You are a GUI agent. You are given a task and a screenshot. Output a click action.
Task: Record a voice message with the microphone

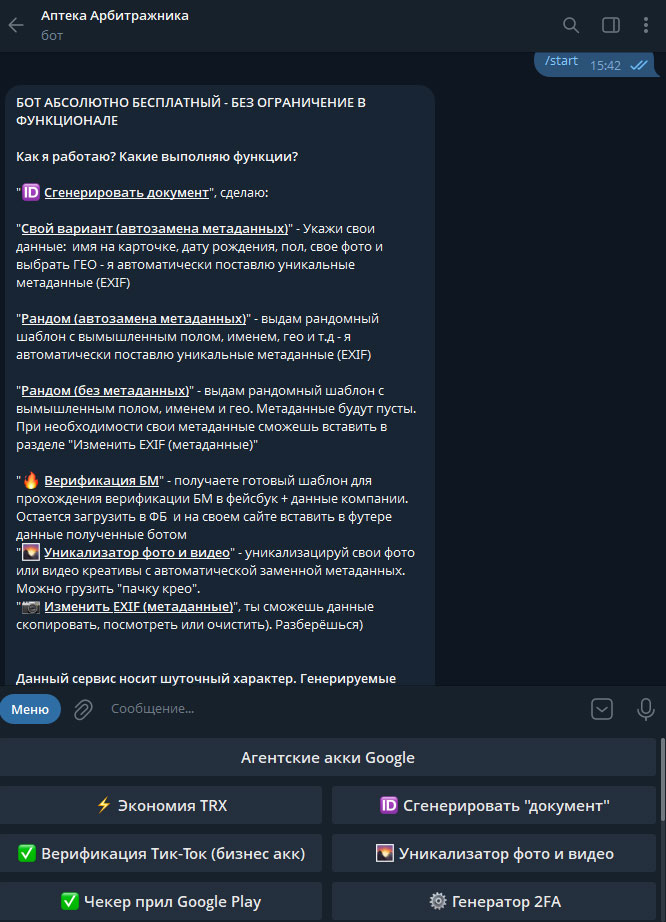pyautogui.click(x=645, y=709)
